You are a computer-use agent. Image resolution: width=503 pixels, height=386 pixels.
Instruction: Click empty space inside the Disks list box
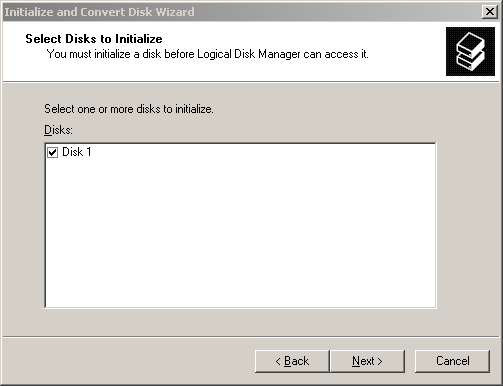click(240, 233)
